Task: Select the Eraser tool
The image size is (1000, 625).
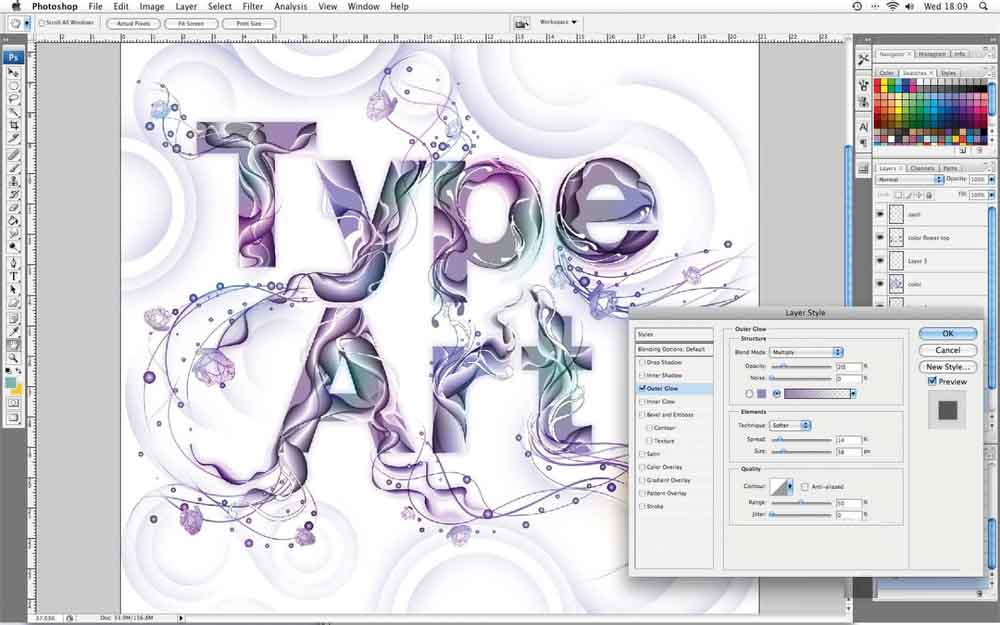Action: click(x=13, y=208)
